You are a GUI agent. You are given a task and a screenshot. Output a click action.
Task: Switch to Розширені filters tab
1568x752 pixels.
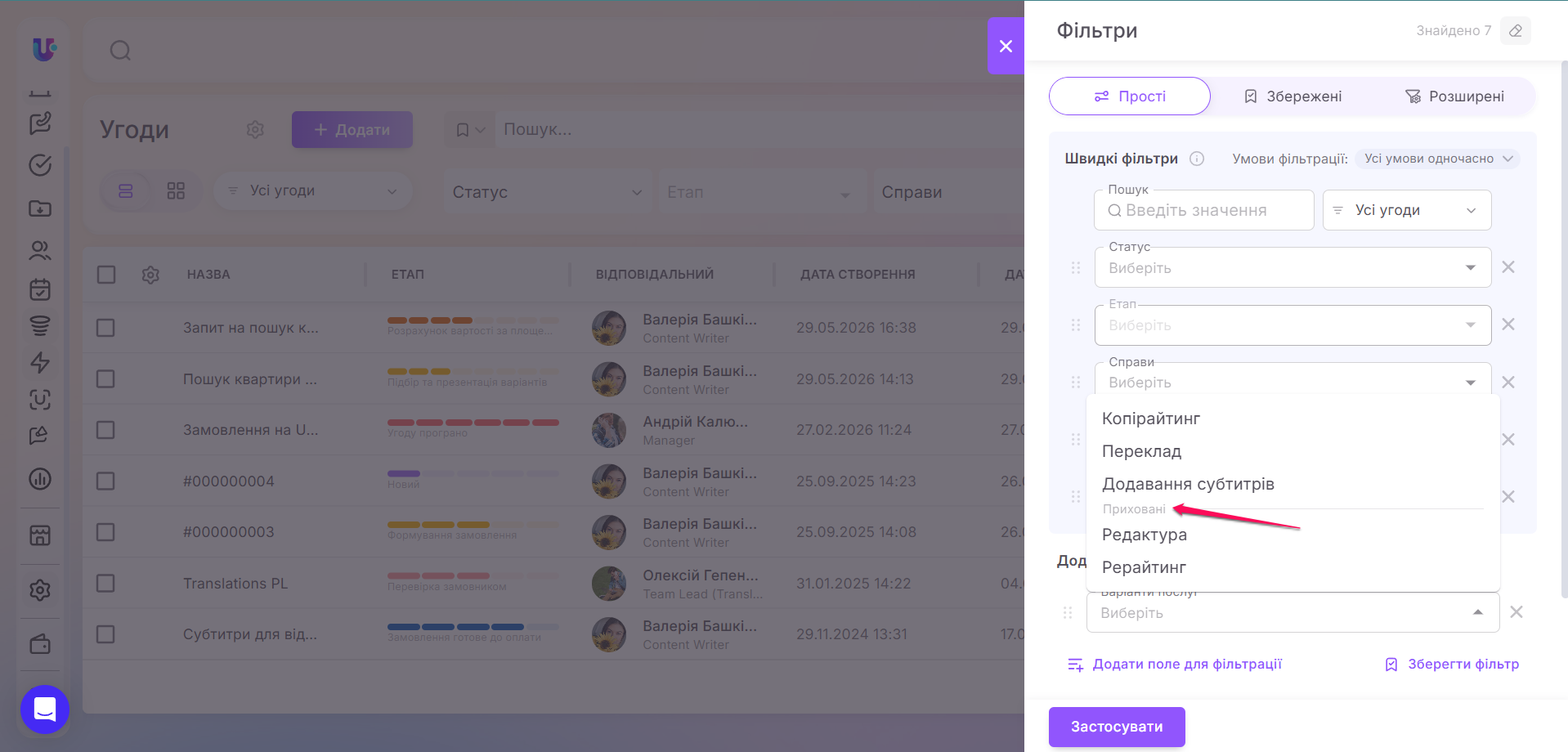pos(1454,96)
